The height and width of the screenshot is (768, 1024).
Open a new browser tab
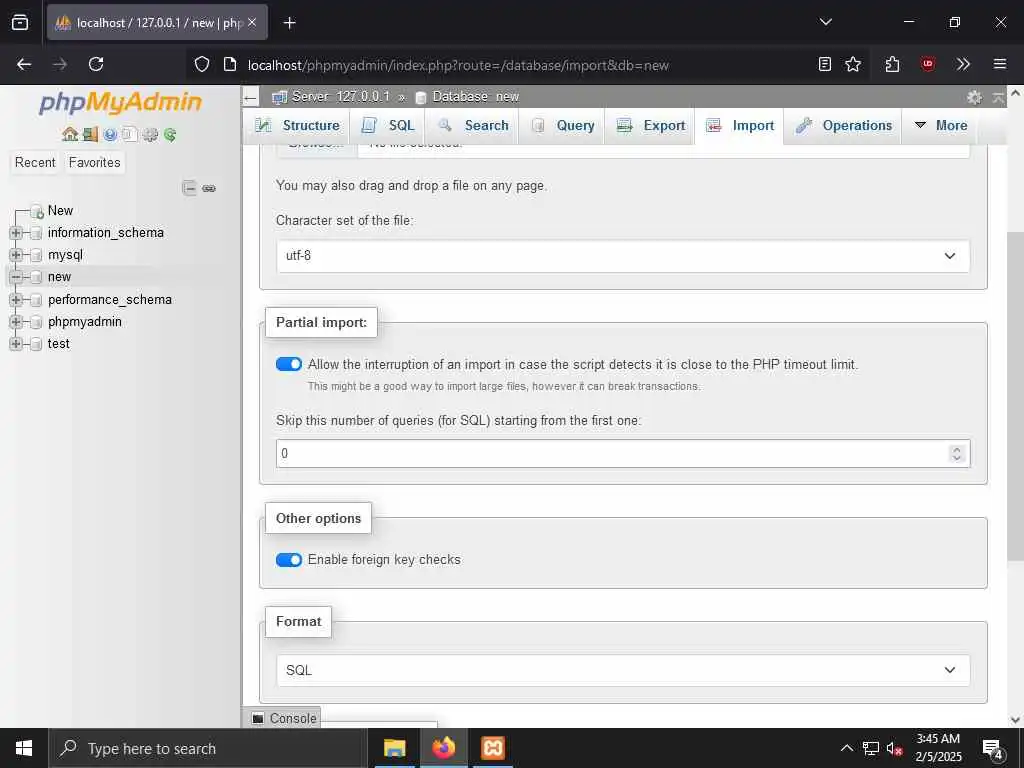pos(290,23)
